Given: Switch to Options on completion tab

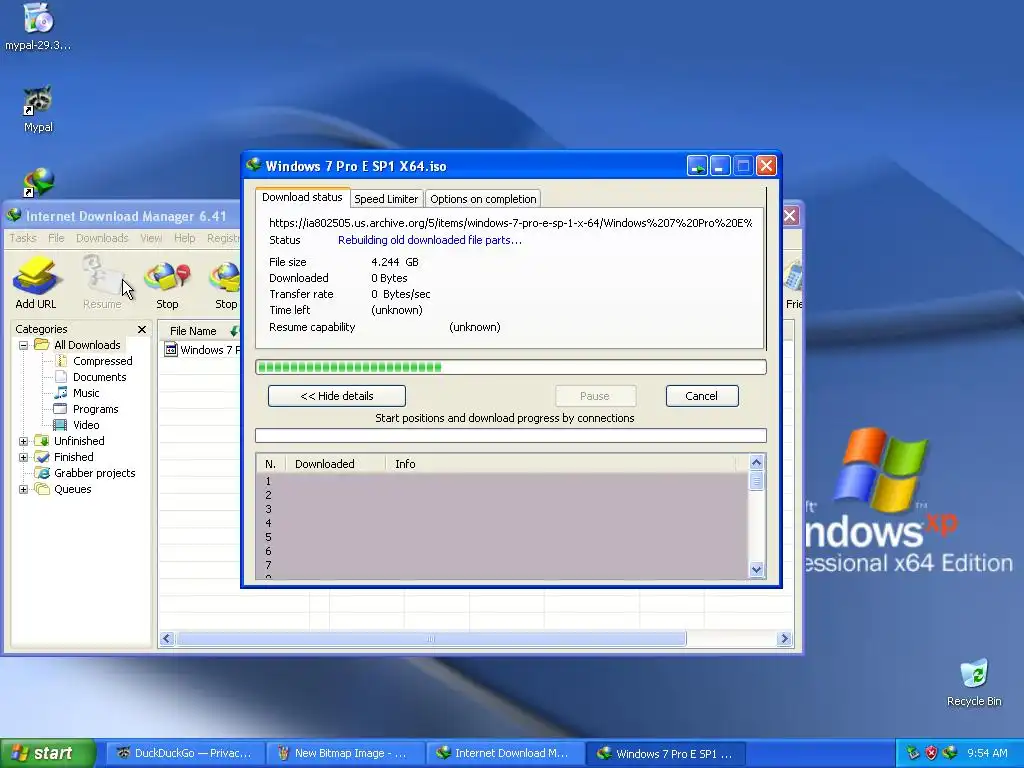Looking at the screenshot, I should click(483, 199).
